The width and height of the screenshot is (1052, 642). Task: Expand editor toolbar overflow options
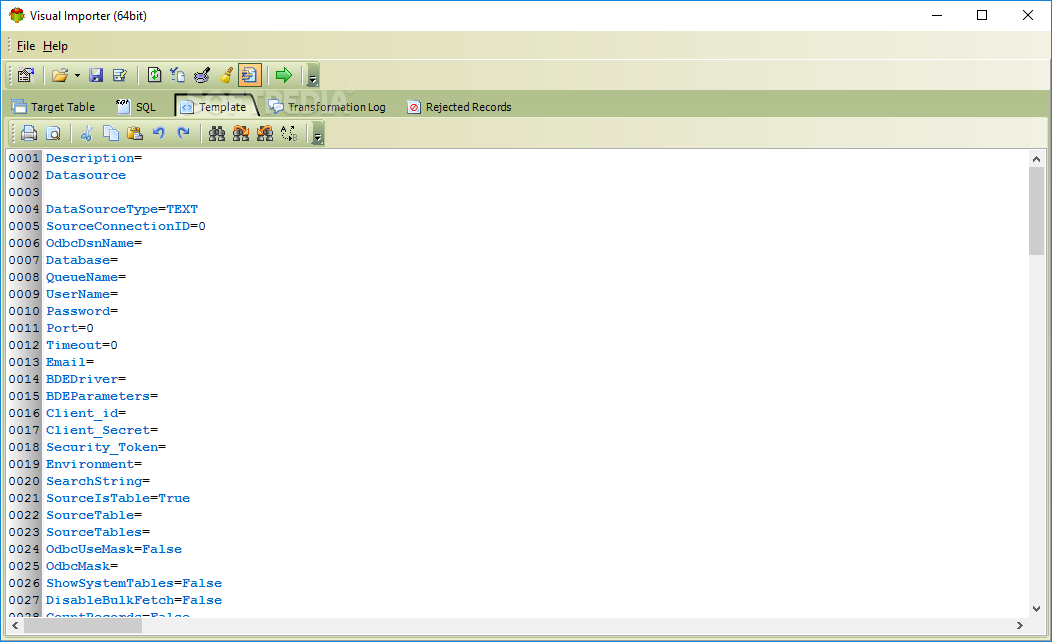click(x=318, y=135)
